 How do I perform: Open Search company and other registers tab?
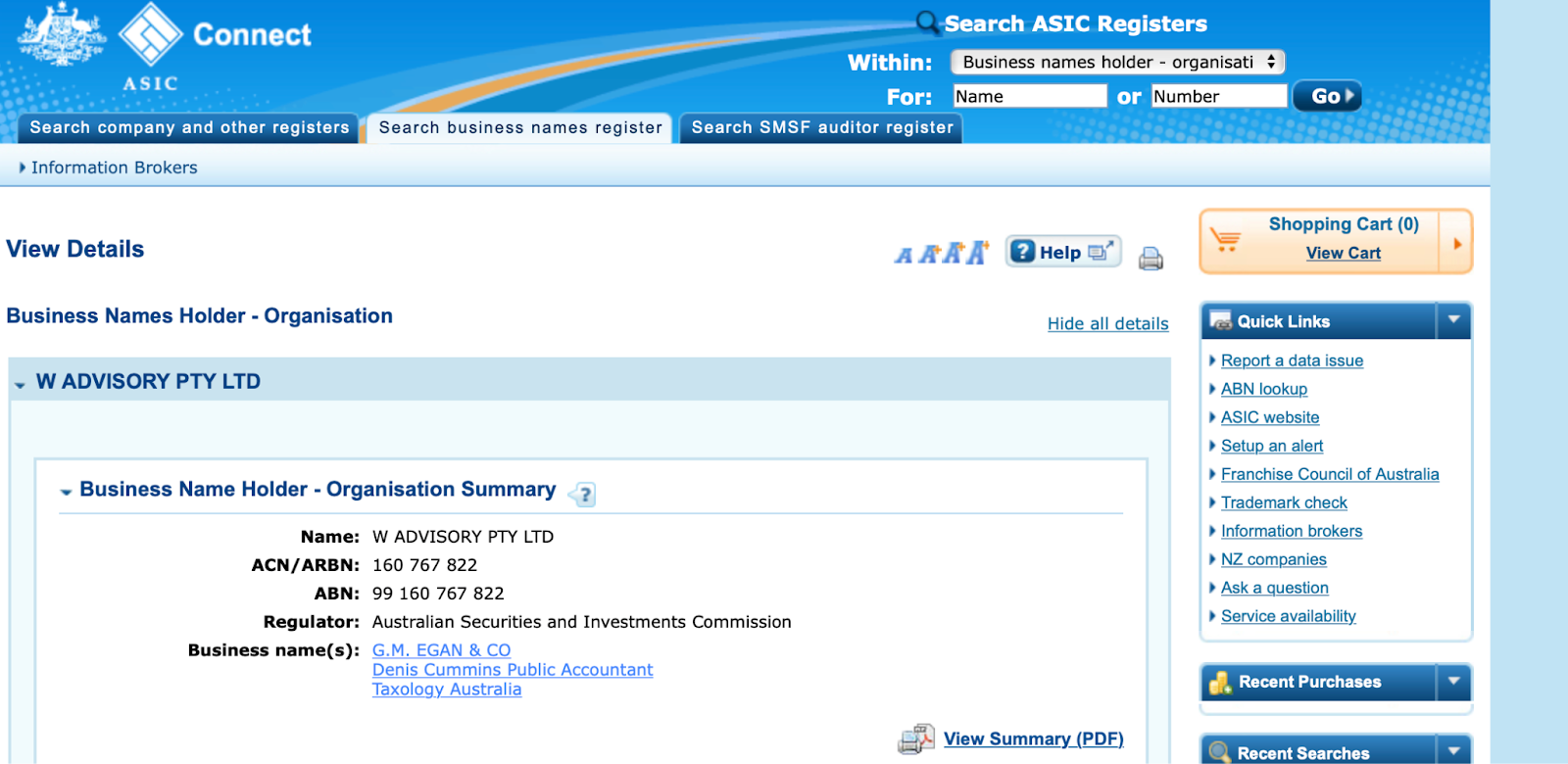189,127
